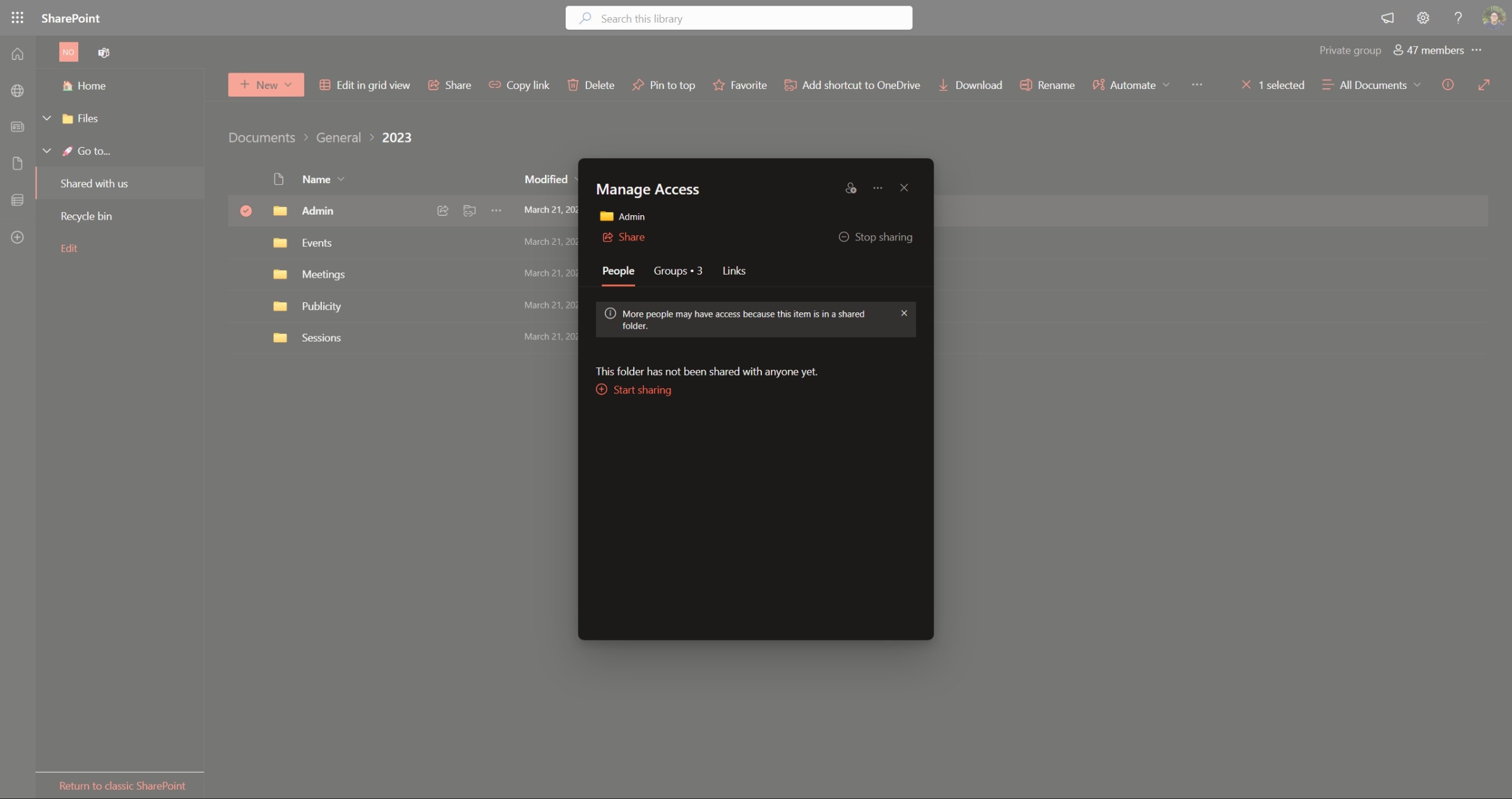The width and height of the screenshot is (1512, 799).
Task: Dismiss the shared folder info message
Action: [x=903, y=313]
